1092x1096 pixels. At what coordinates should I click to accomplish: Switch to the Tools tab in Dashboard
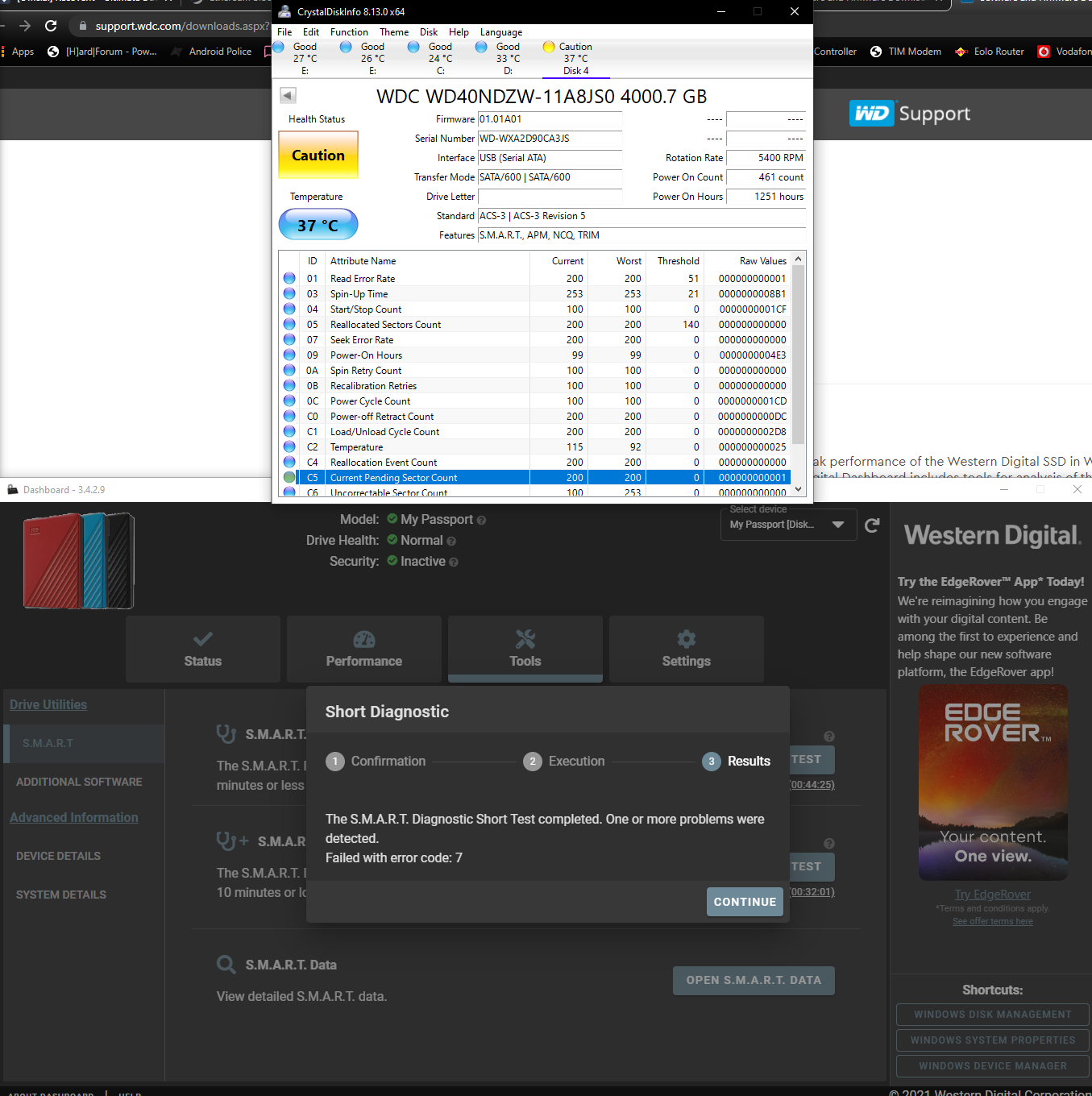pos(525,649)
